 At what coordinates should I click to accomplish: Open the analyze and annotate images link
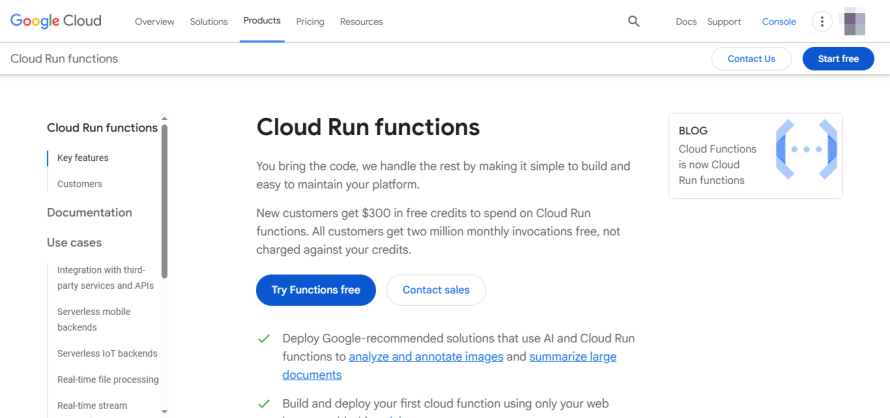tap(426, 357)
